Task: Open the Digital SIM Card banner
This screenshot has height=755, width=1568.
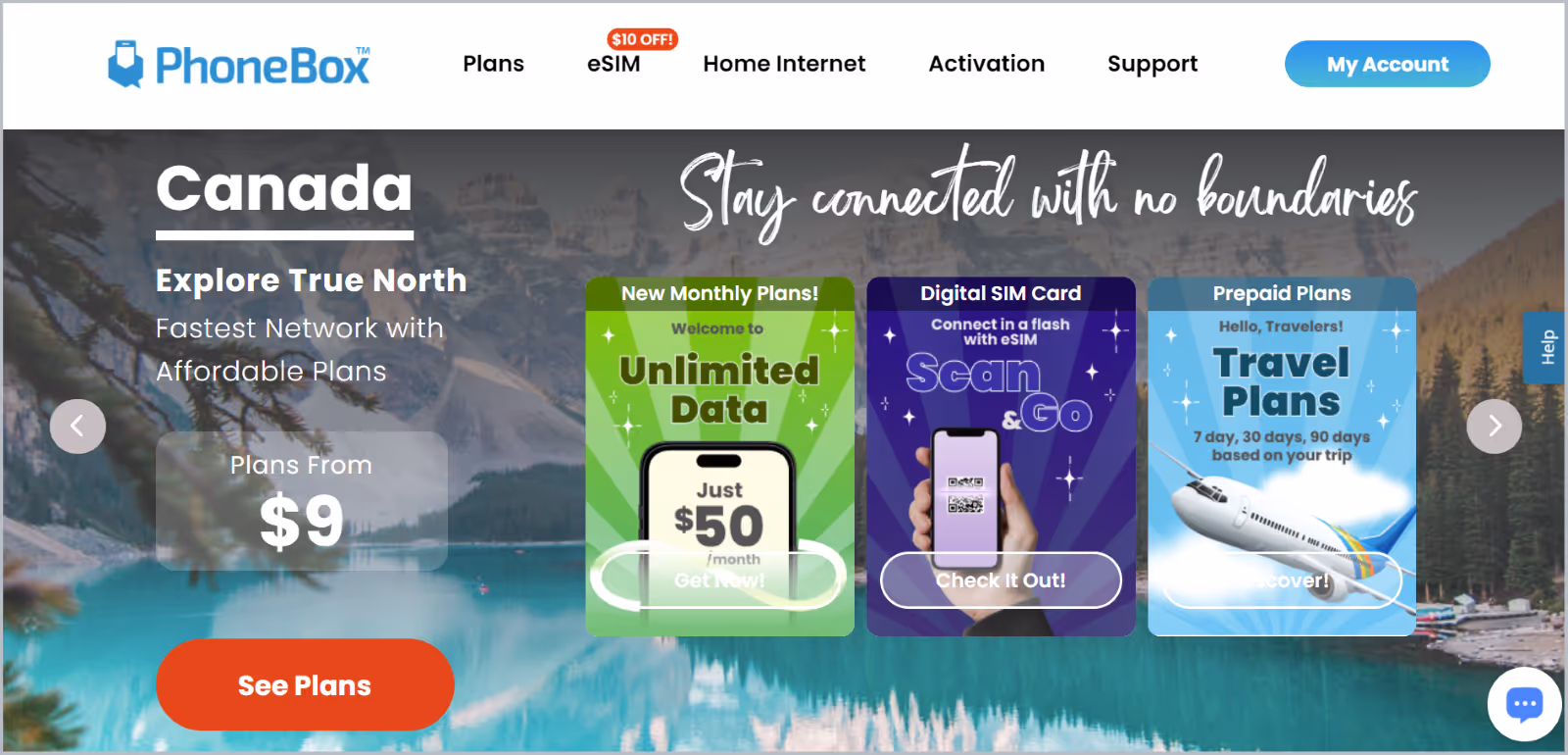Action: click(x=1001, y=456)
